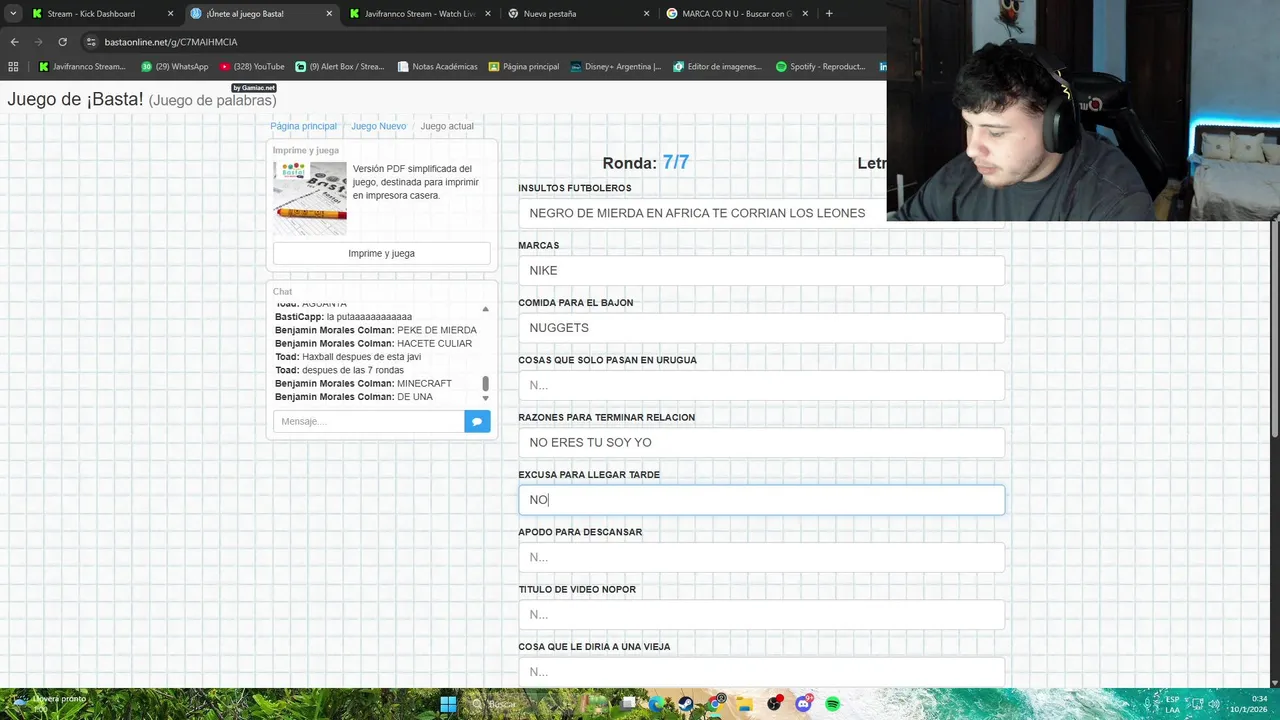Open Disney+ Argentina bookmark

coord(615,67)
